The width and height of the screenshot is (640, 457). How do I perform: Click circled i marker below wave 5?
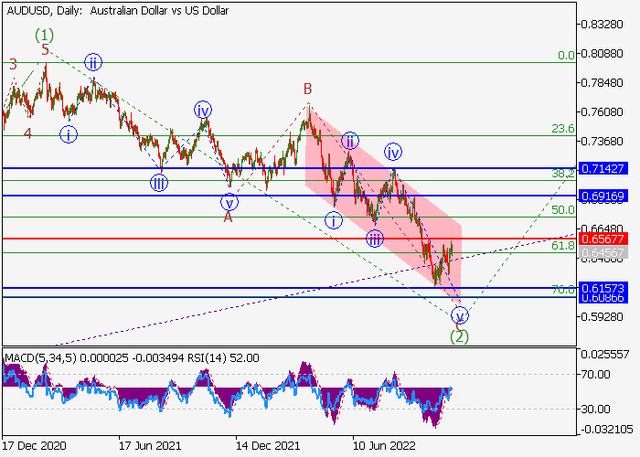coord(68,133)
